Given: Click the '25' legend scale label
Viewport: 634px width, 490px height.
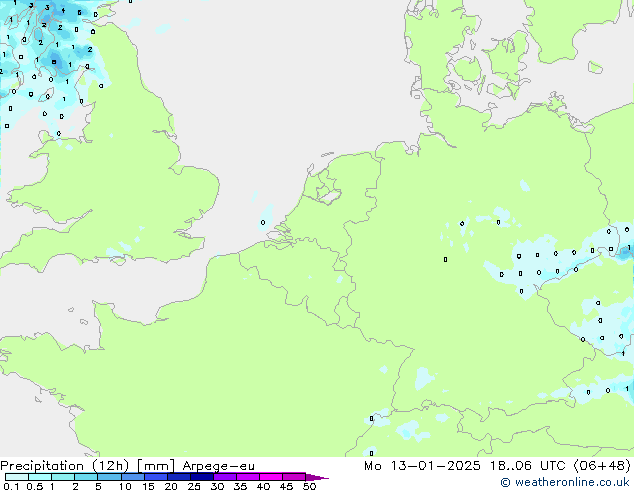Looking at the screenshot, I should point(194,486).
